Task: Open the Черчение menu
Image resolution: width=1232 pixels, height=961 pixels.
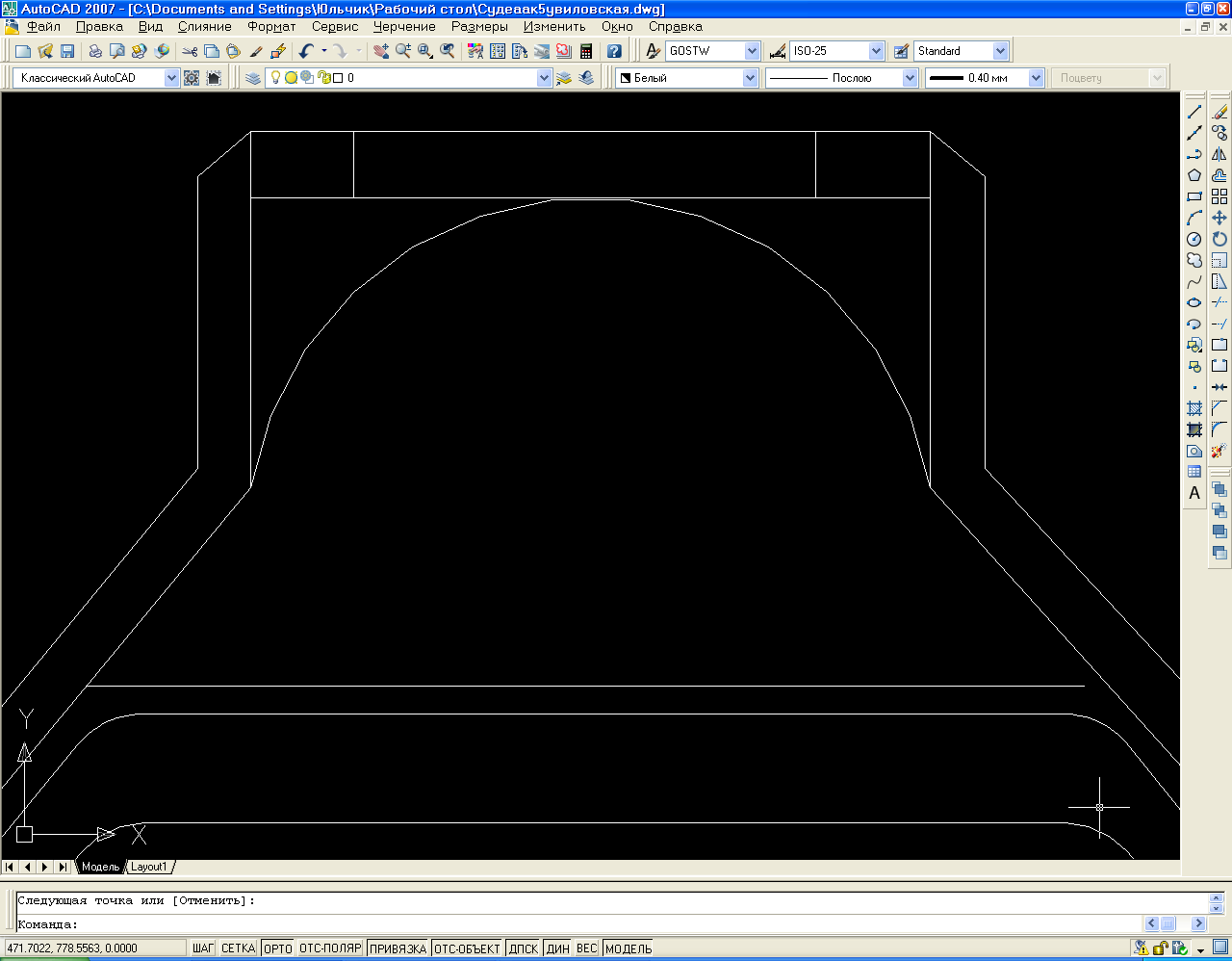Action: tap(404, 27)
